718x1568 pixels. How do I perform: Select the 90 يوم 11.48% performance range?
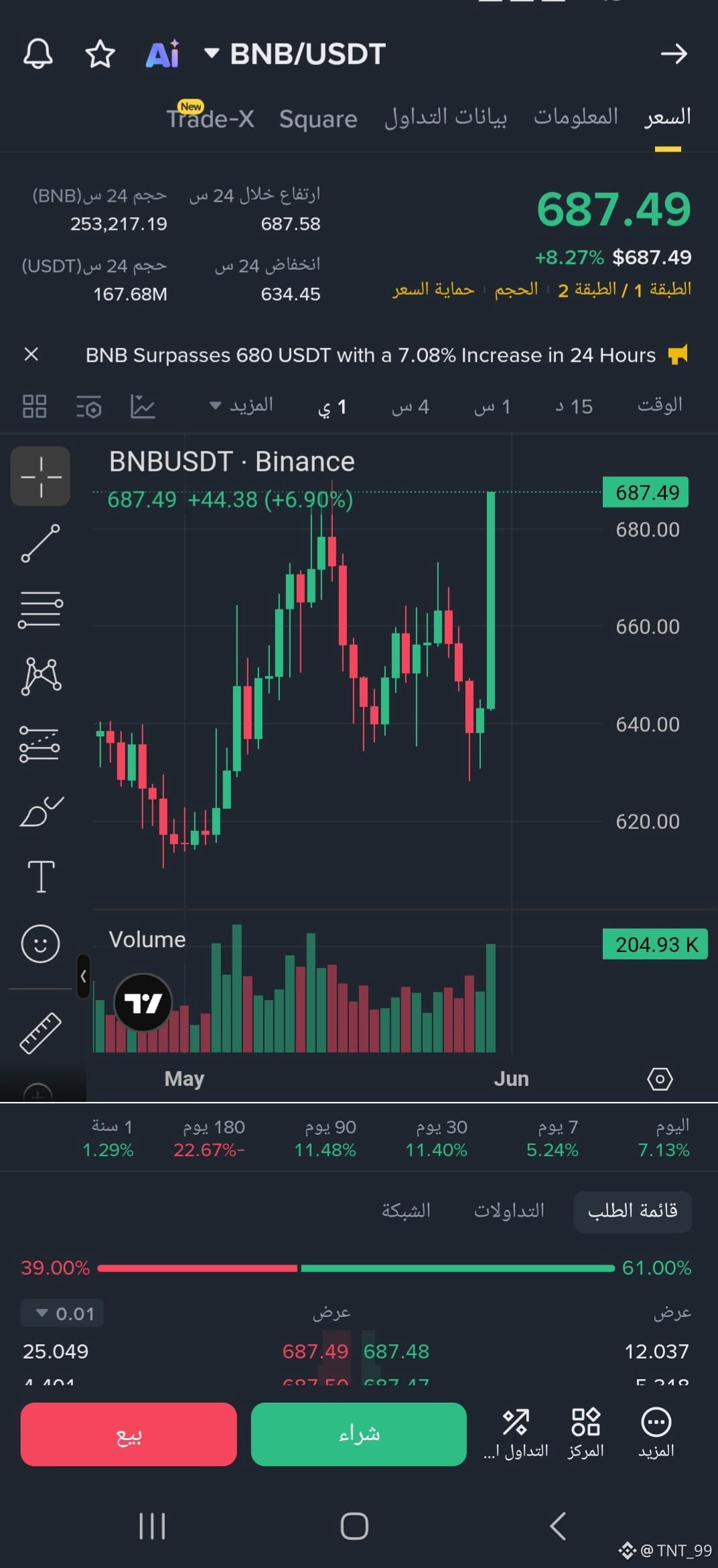point(326,1138)
